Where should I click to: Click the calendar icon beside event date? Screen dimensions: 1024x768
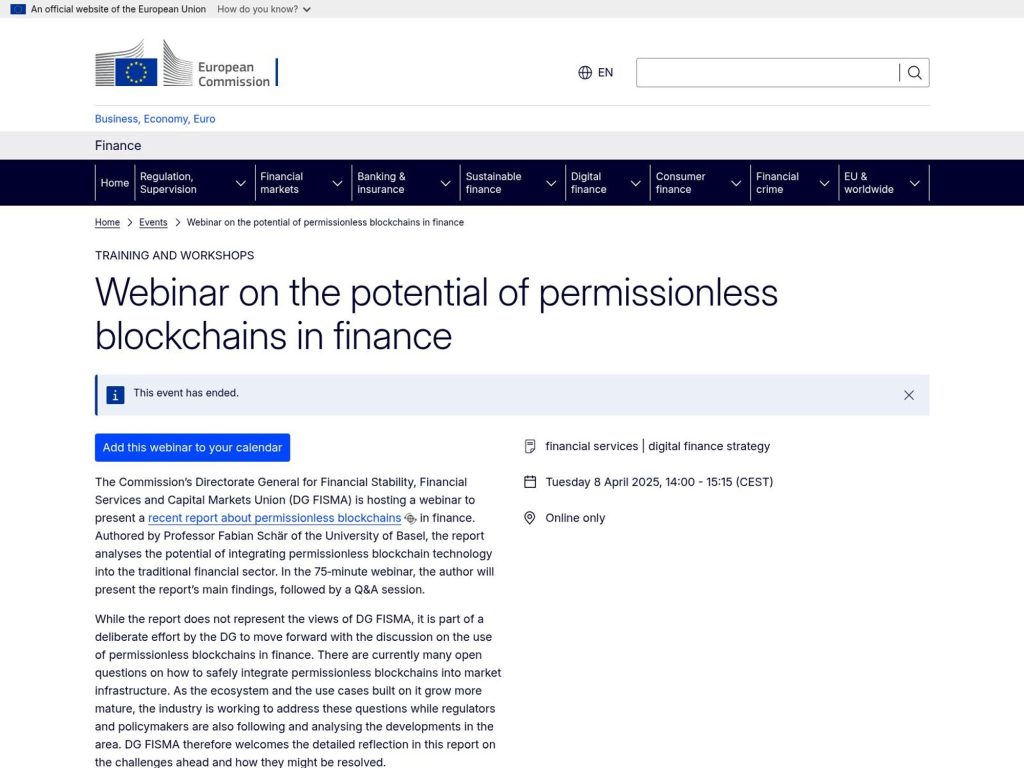point(530,481)
